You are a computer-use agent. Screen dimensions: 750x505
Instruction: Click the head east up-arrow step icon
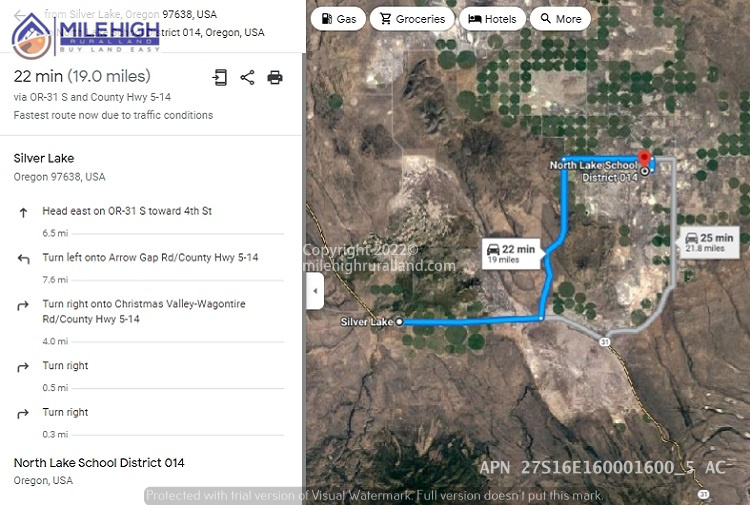click(x=23, y=213)
